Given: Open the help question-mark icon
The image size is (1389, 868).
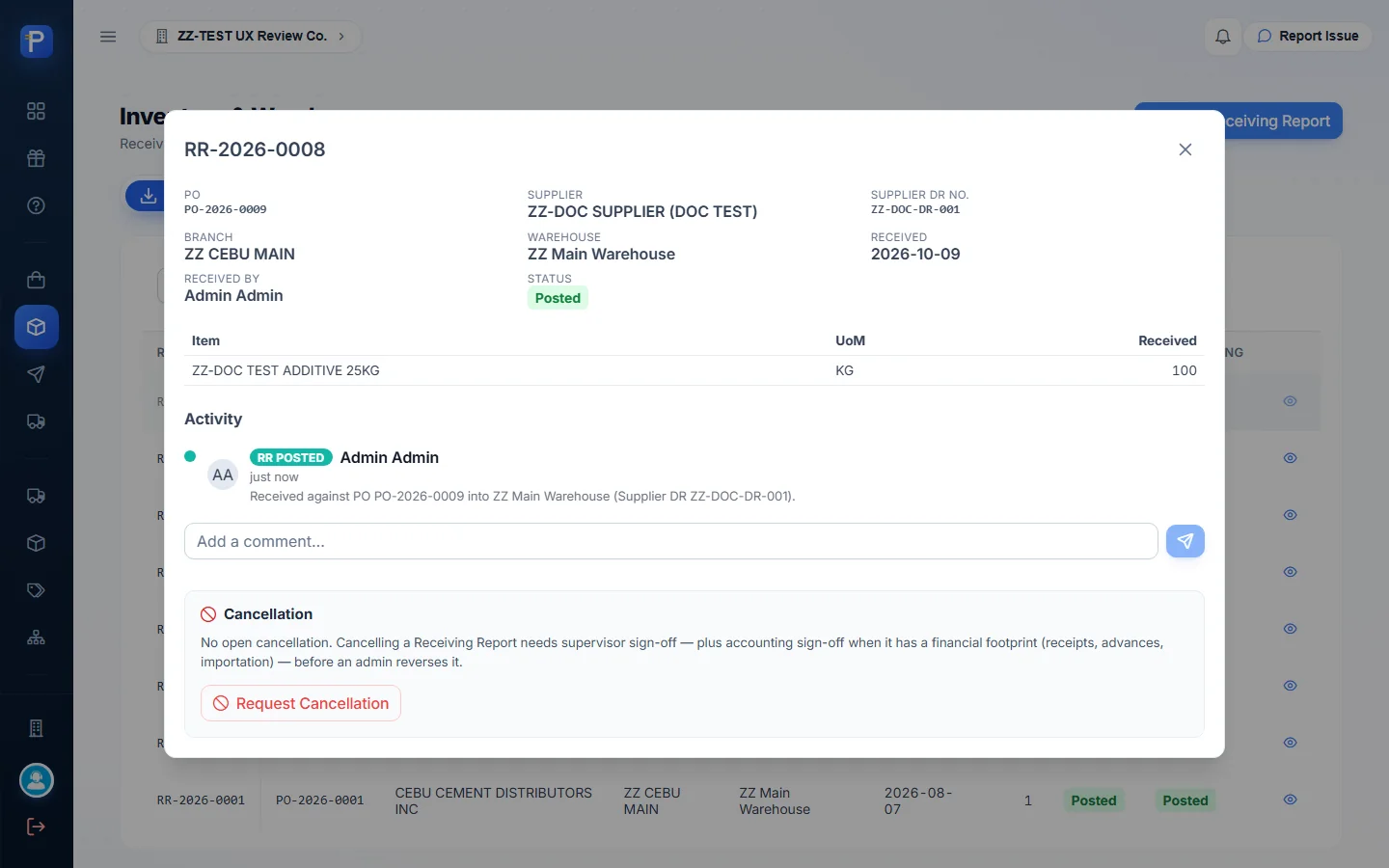Looking at the screenshot, I should click(x=37, y=205).
